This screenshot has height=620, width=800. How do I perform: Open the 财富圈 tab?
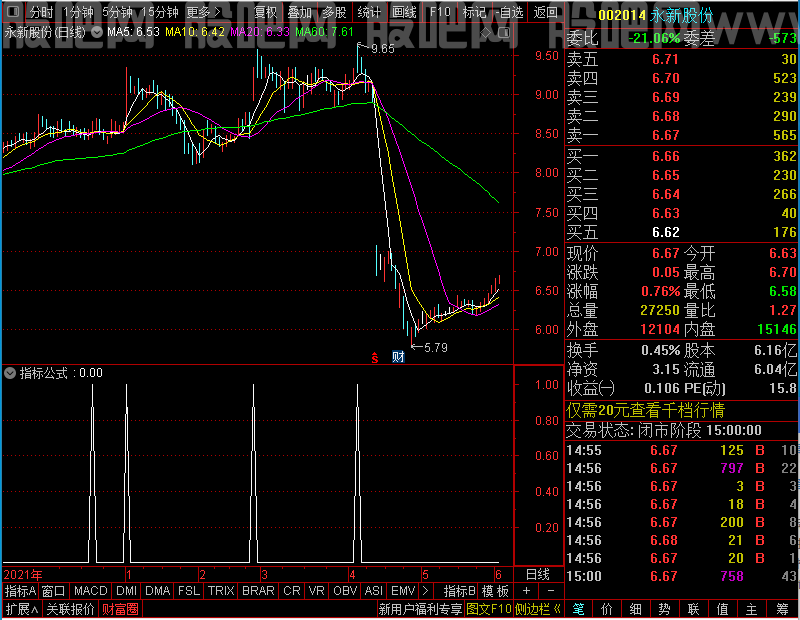pos(120,609)
